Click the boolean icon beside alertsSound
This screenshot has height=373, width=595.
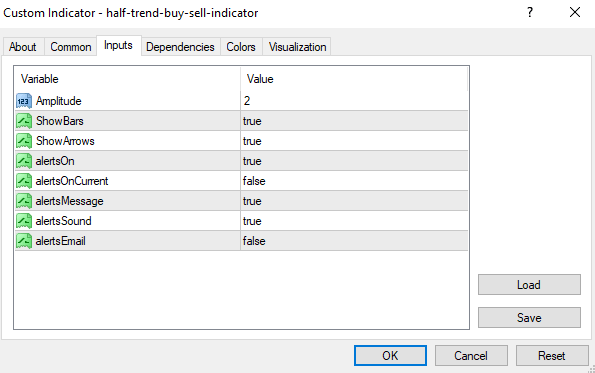point(24,221)
